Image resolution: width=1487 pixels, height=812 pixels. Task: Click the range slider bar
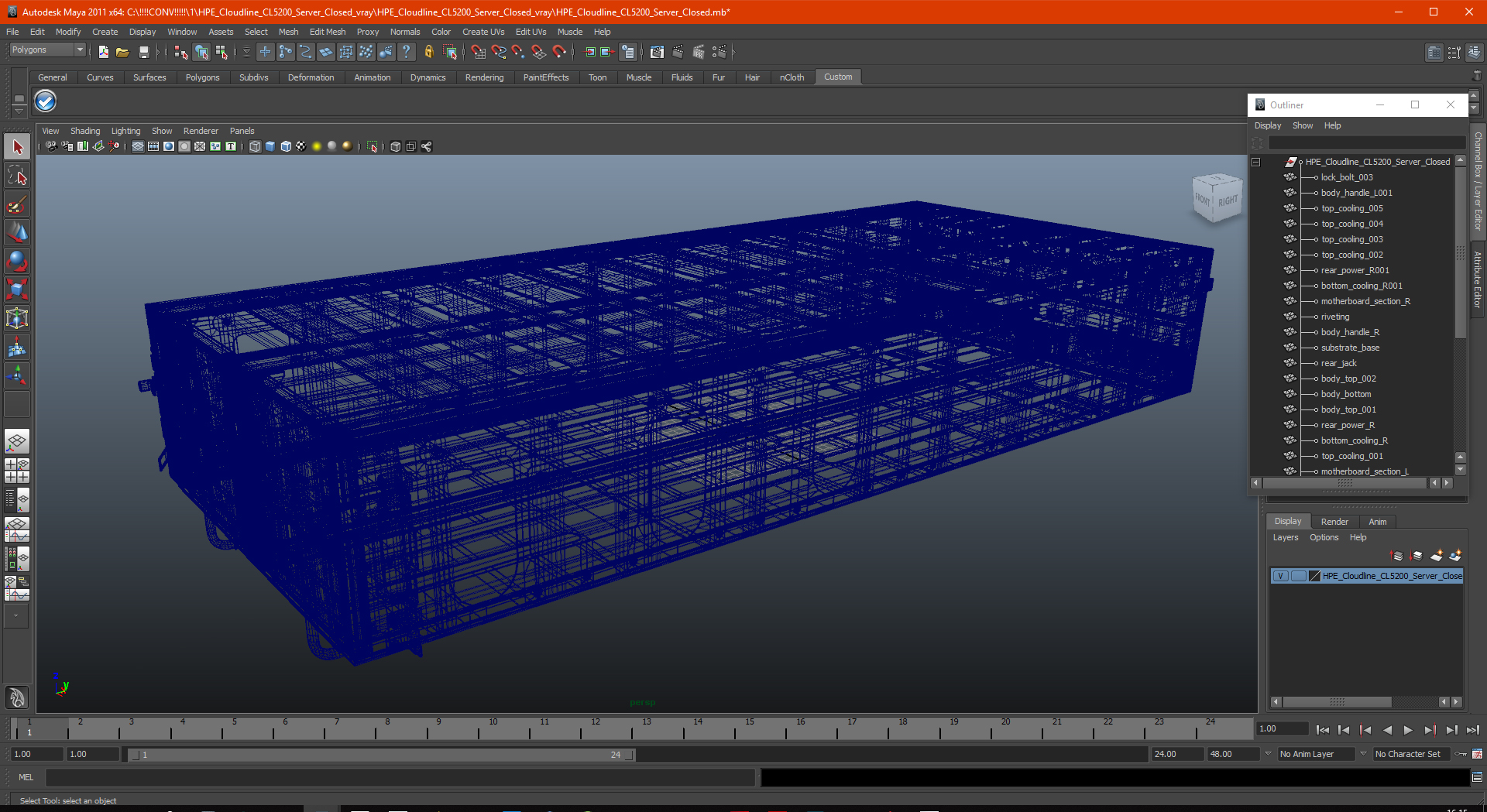tap(381, 755)
